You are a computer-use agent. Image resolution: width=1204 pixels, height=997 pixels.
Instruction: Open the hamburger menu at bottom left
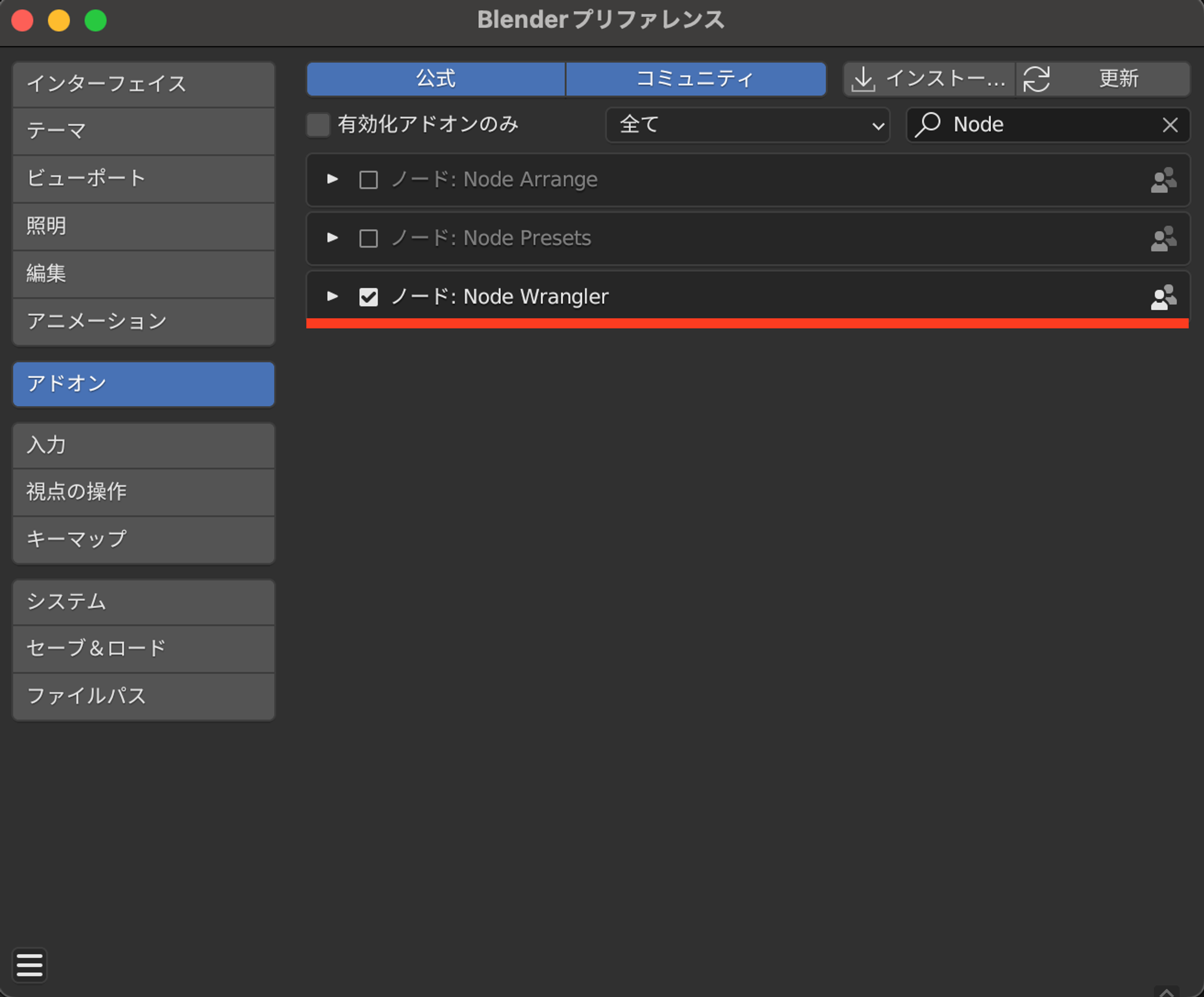[29, 965]
